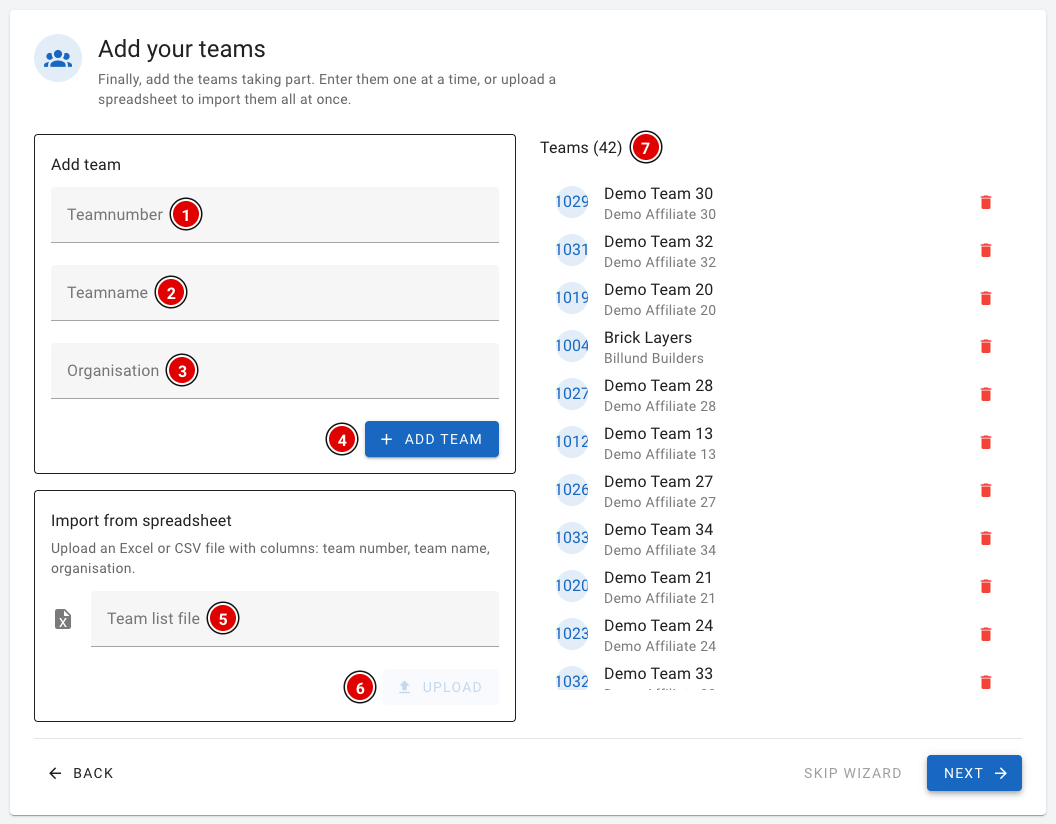Select the Brick Layers team name
Image resolution: width=1056 pixels, height=824 pixels.
648,338
